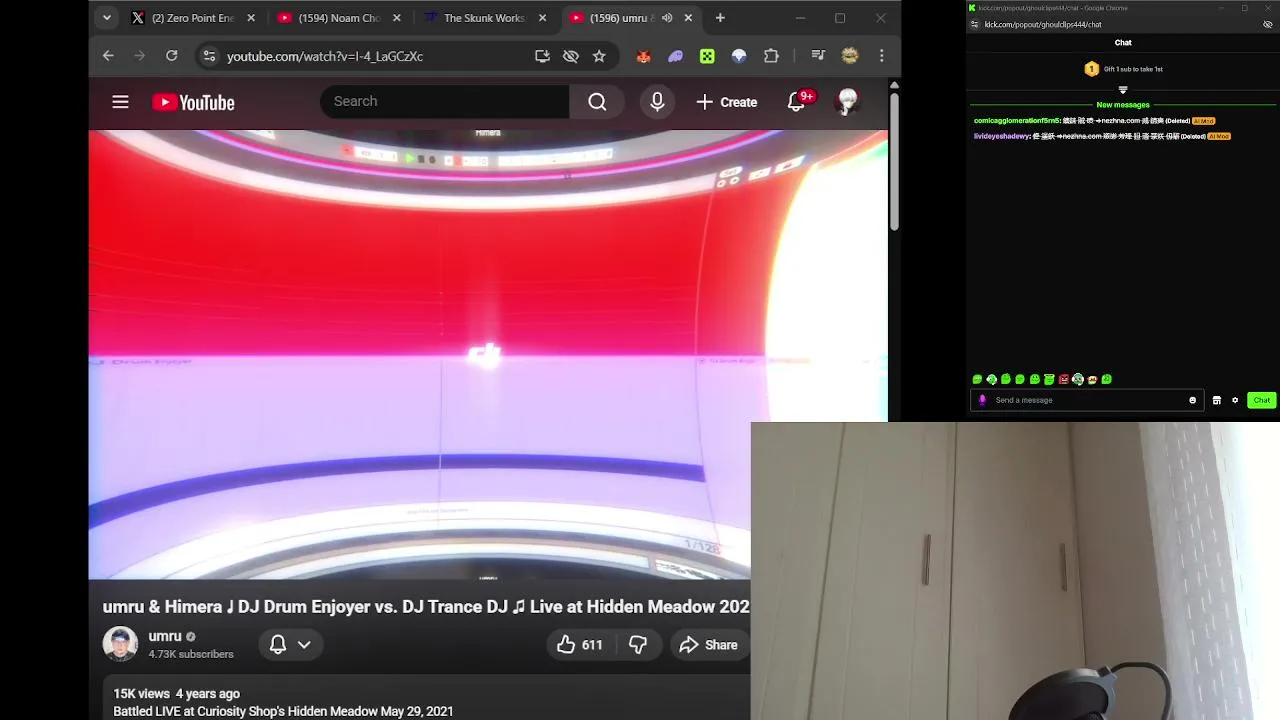Like the video with 611 likes
The height and width of the screenshot is (720, 1280).
[580, 645]
